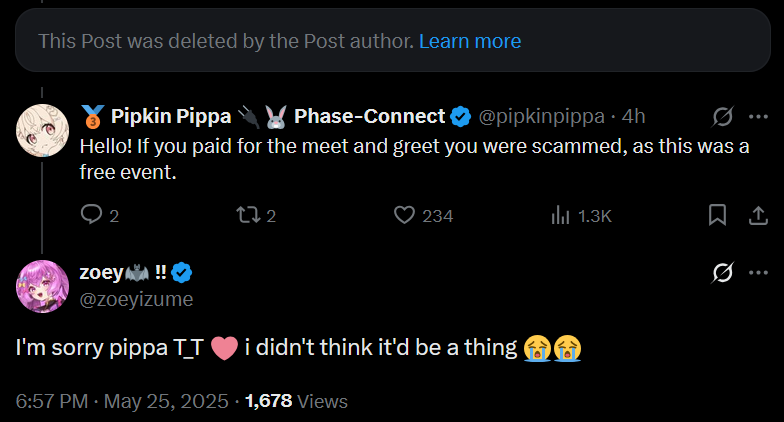Image resolution: width=784 pixels, height=422 pixels.
Task: Click the Learn more link
Action: [x=470, y=41]
